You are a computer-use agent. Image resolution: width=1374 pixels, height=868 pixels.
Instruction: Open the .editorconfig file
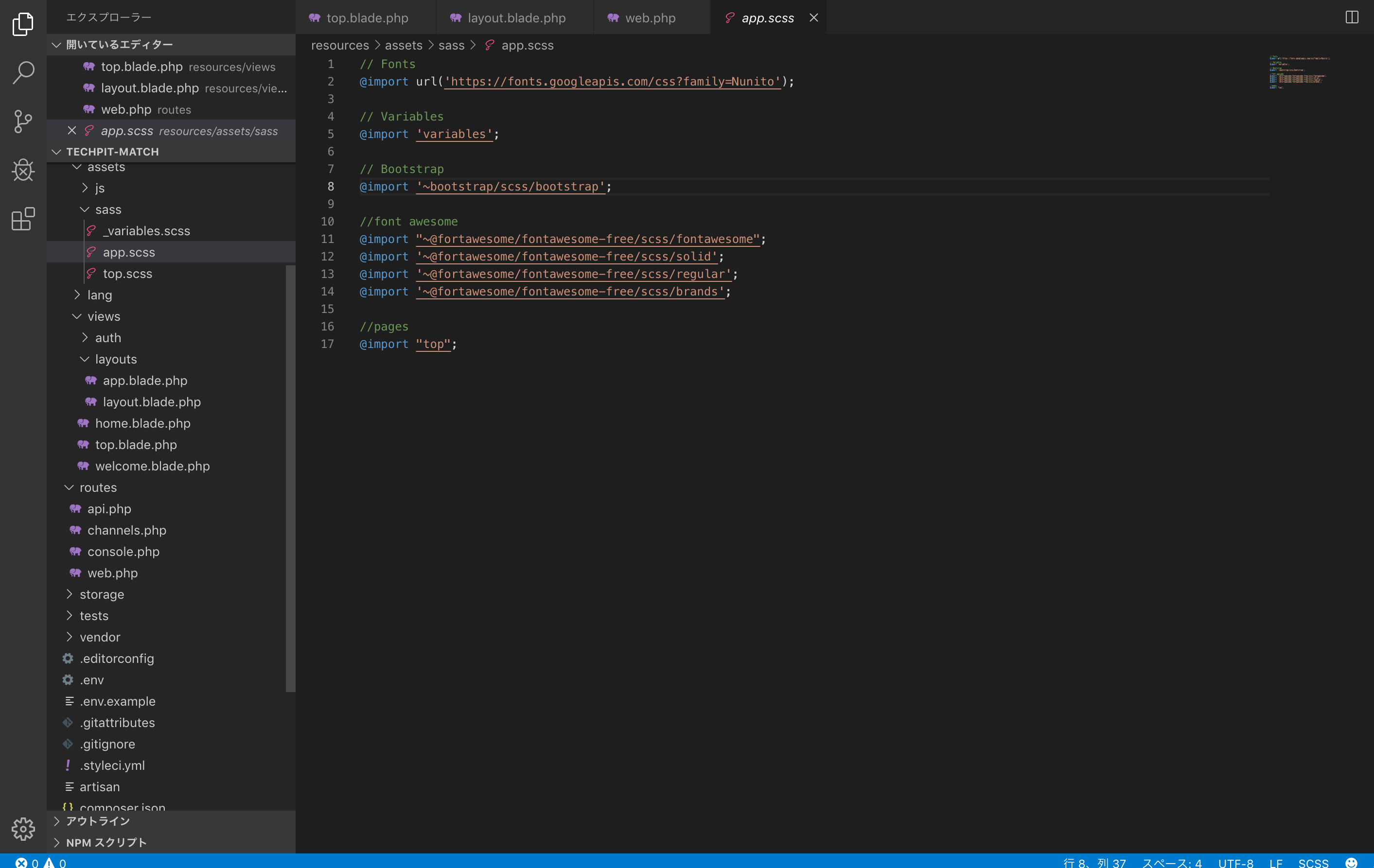pos(171,659)
